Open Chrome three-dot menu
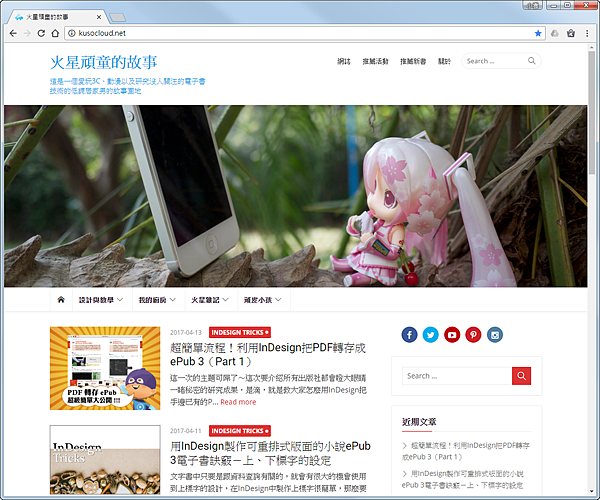Screen dimensions: 600x500 coord(587,33)
